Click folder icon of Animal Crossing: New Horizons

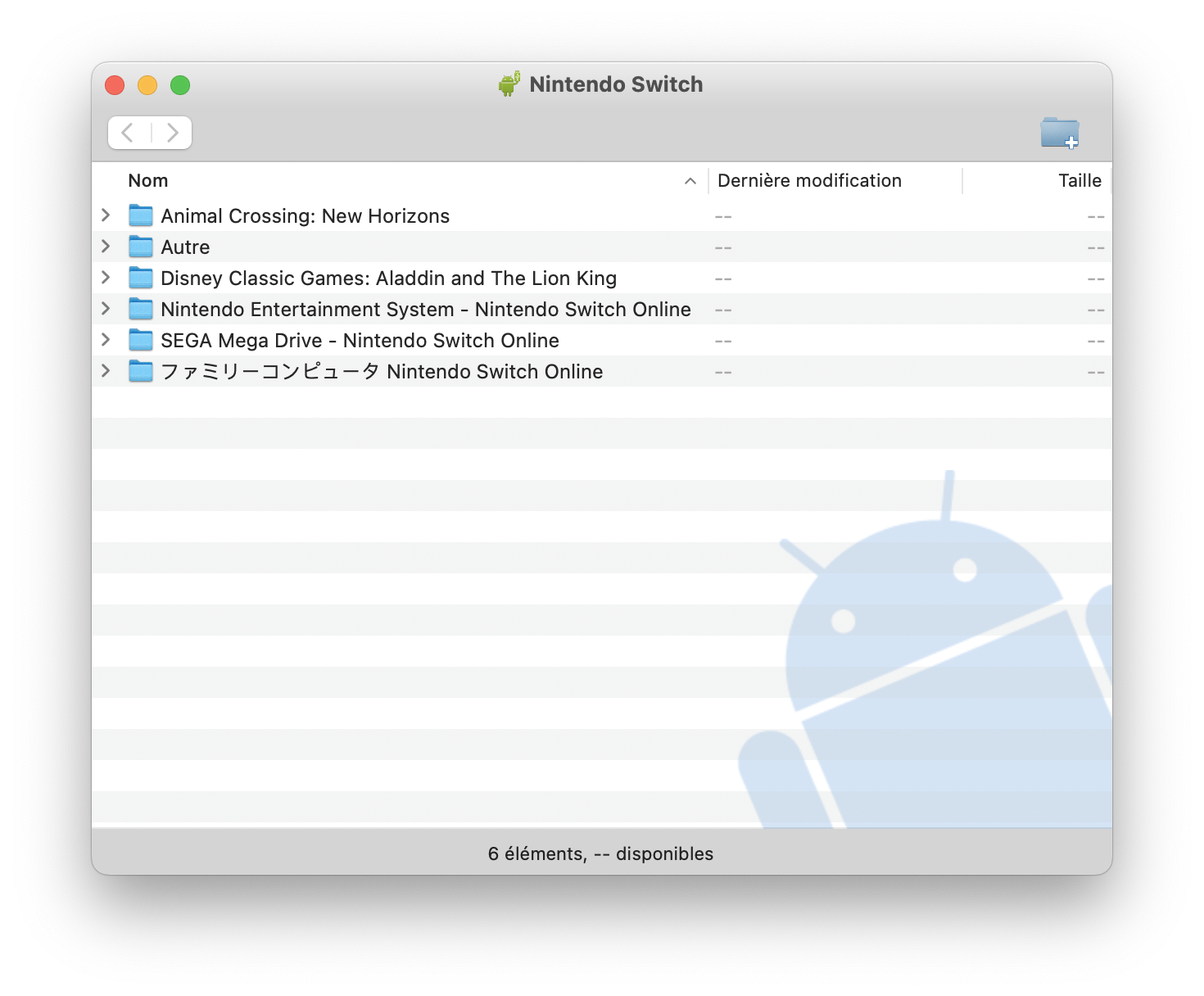coord(141,215)
